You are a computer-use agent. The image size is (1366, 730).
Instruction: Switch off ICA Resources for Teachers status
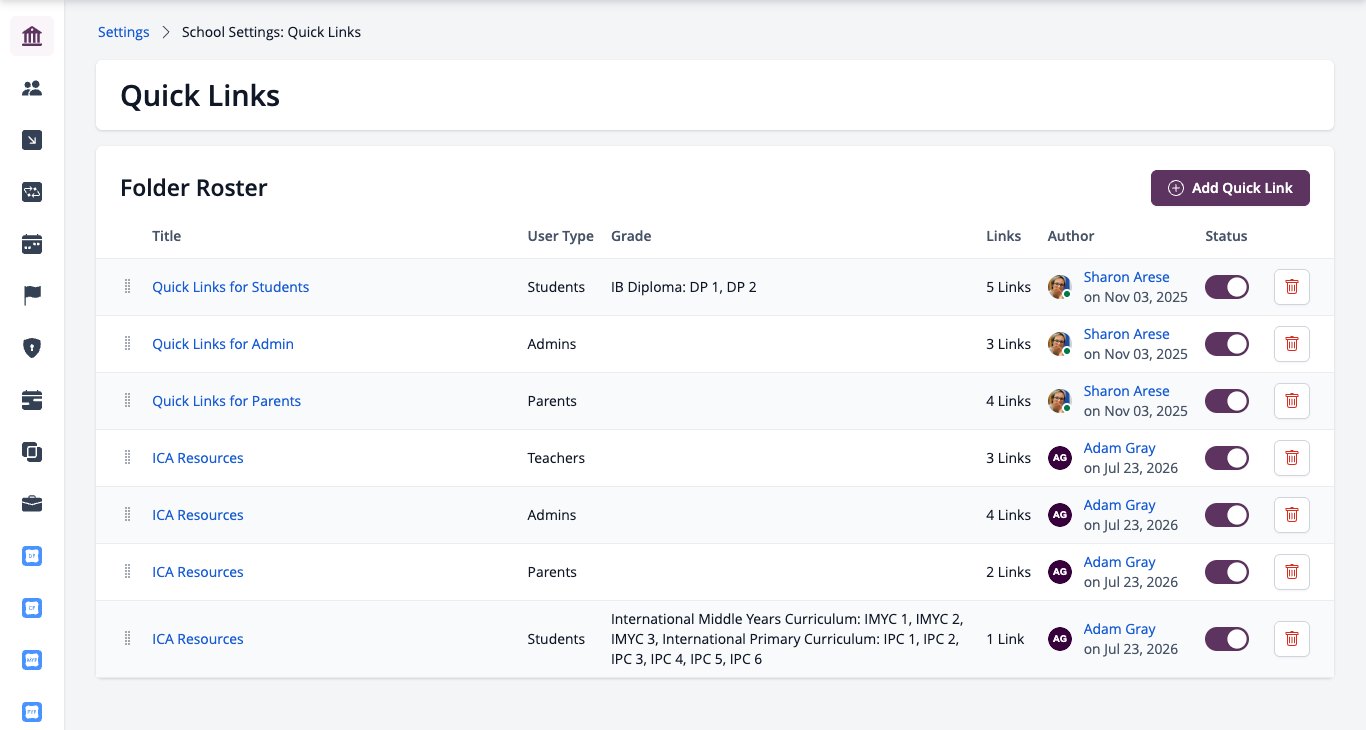(1227, 458)
